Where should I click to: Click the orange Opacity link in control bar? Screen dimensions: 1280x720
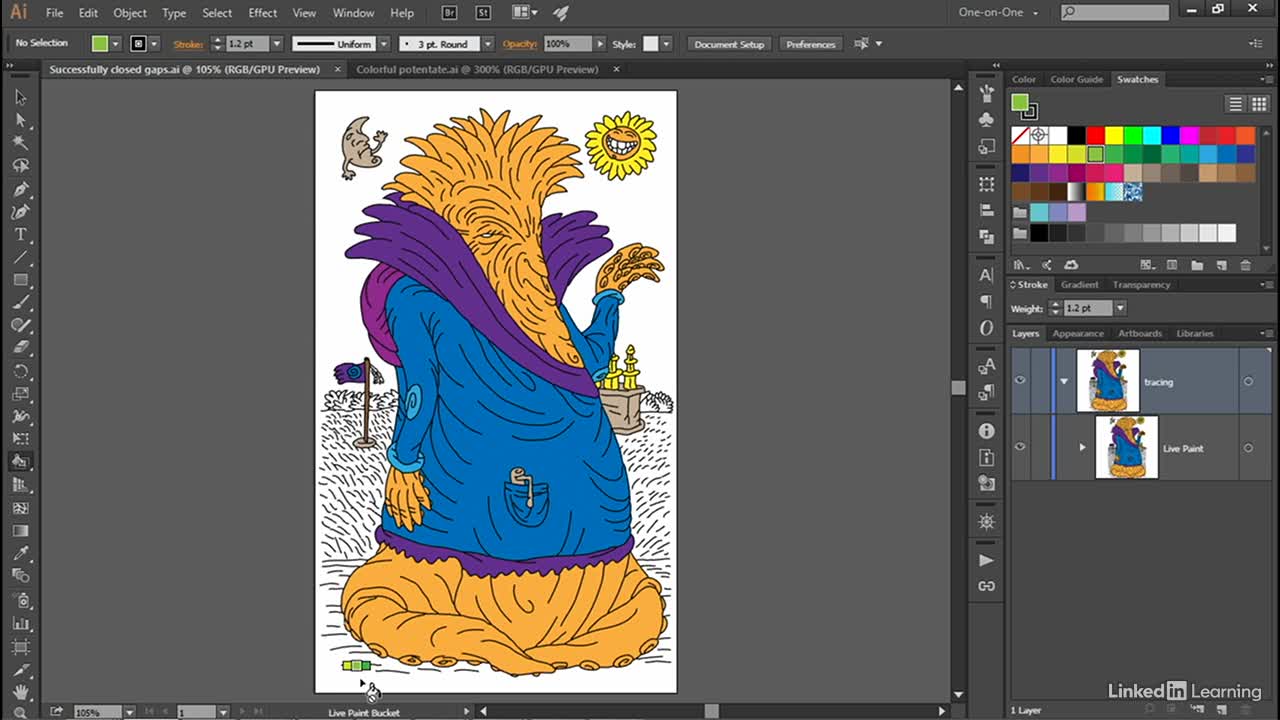[x=519, y=44]
